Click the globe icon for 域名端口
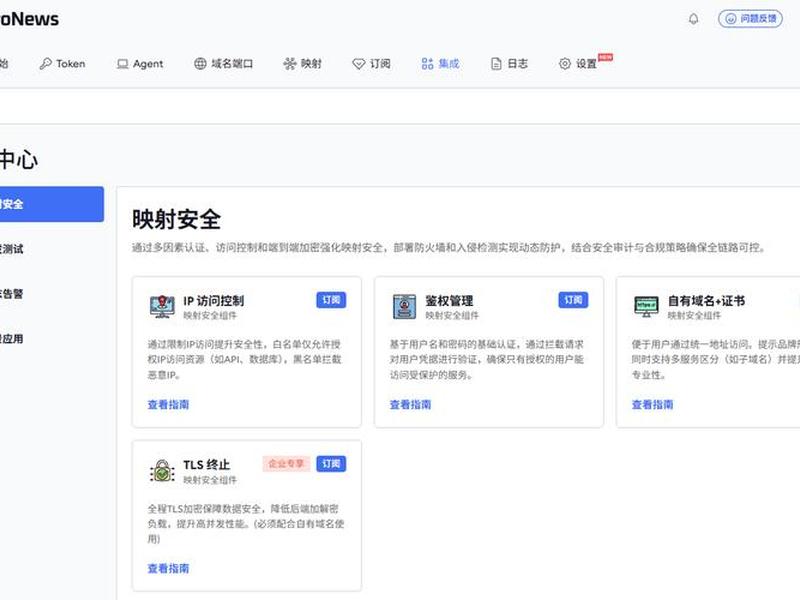This screenshot has width=800, height=600. [200, 64]
